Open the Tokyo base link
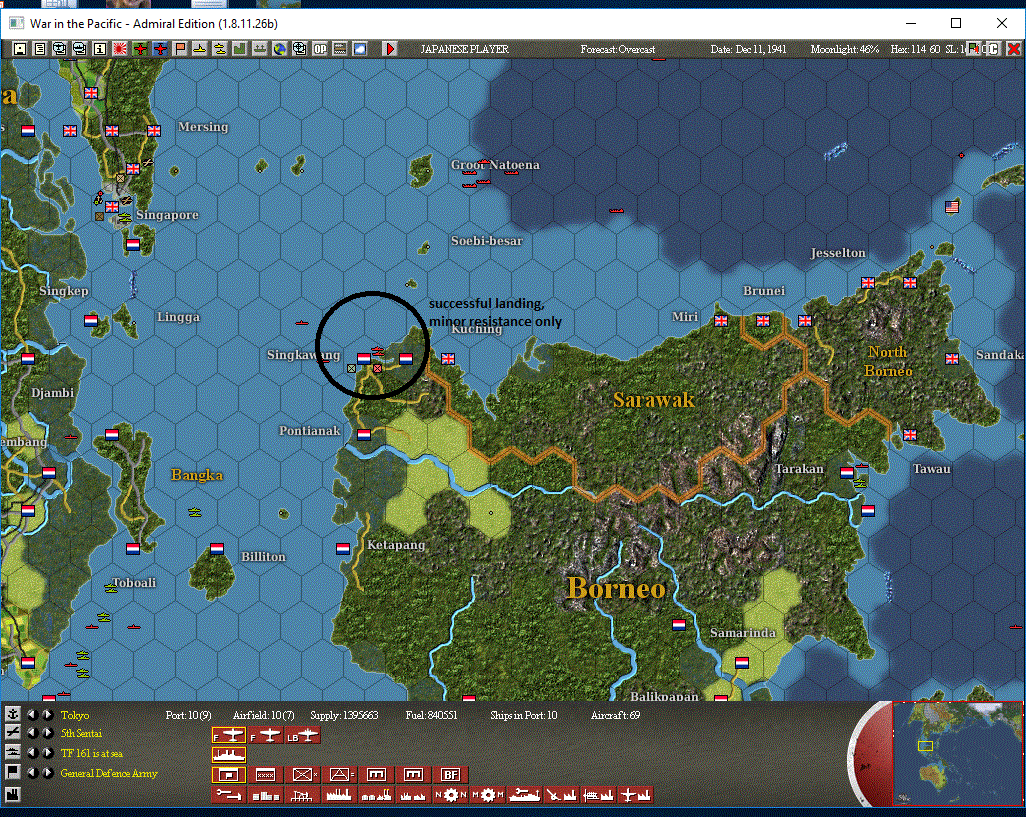 point(75,715)
